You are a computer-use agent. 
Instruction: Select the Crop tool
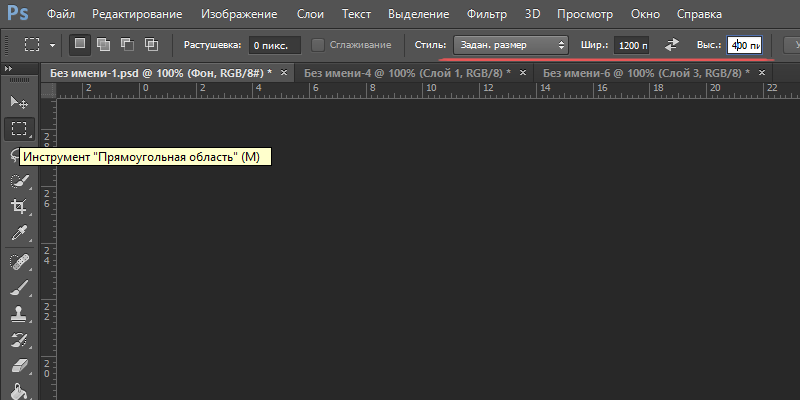(x=19, y=207)
